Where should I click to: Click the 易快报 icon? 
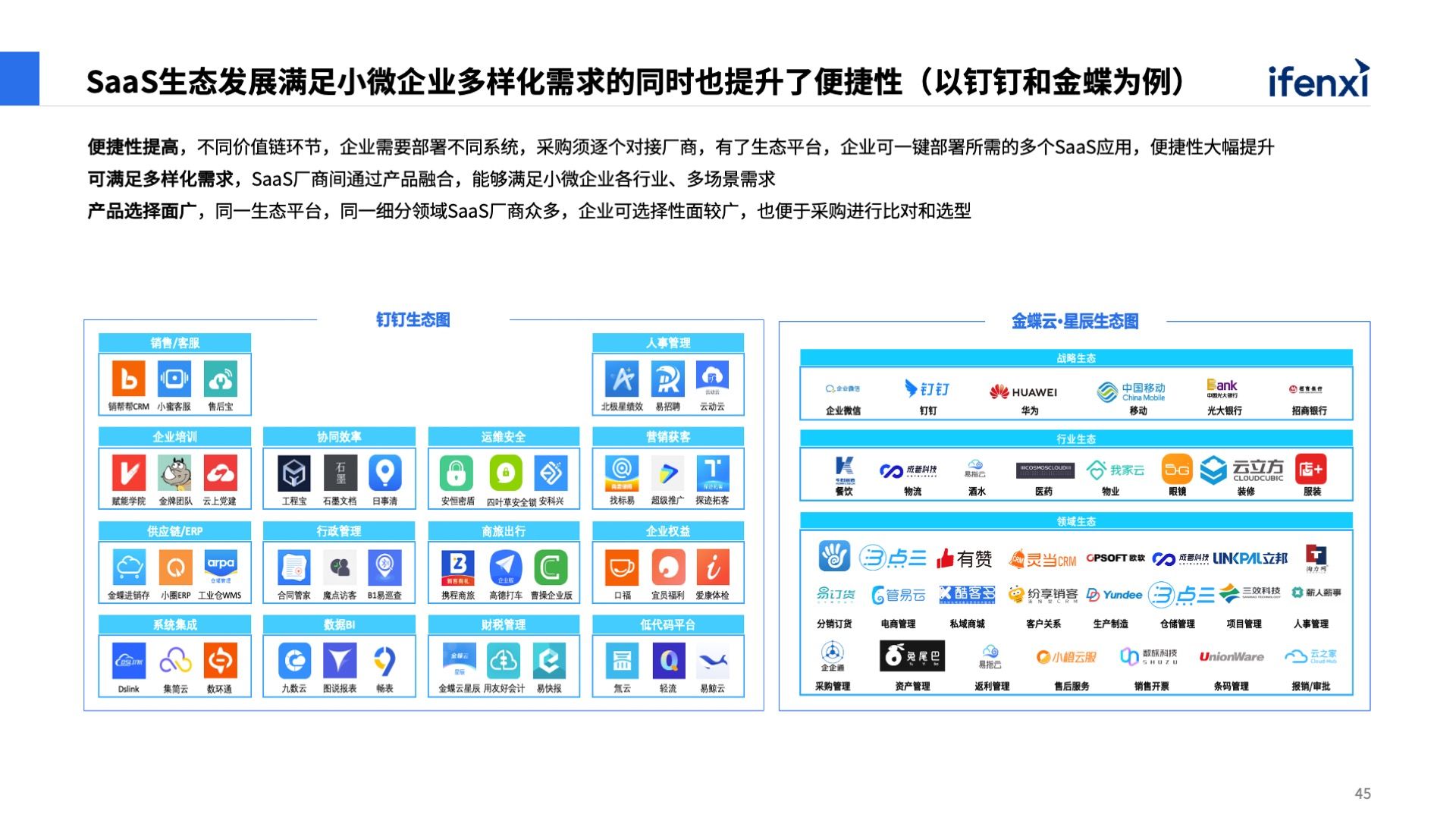(549, 661)
